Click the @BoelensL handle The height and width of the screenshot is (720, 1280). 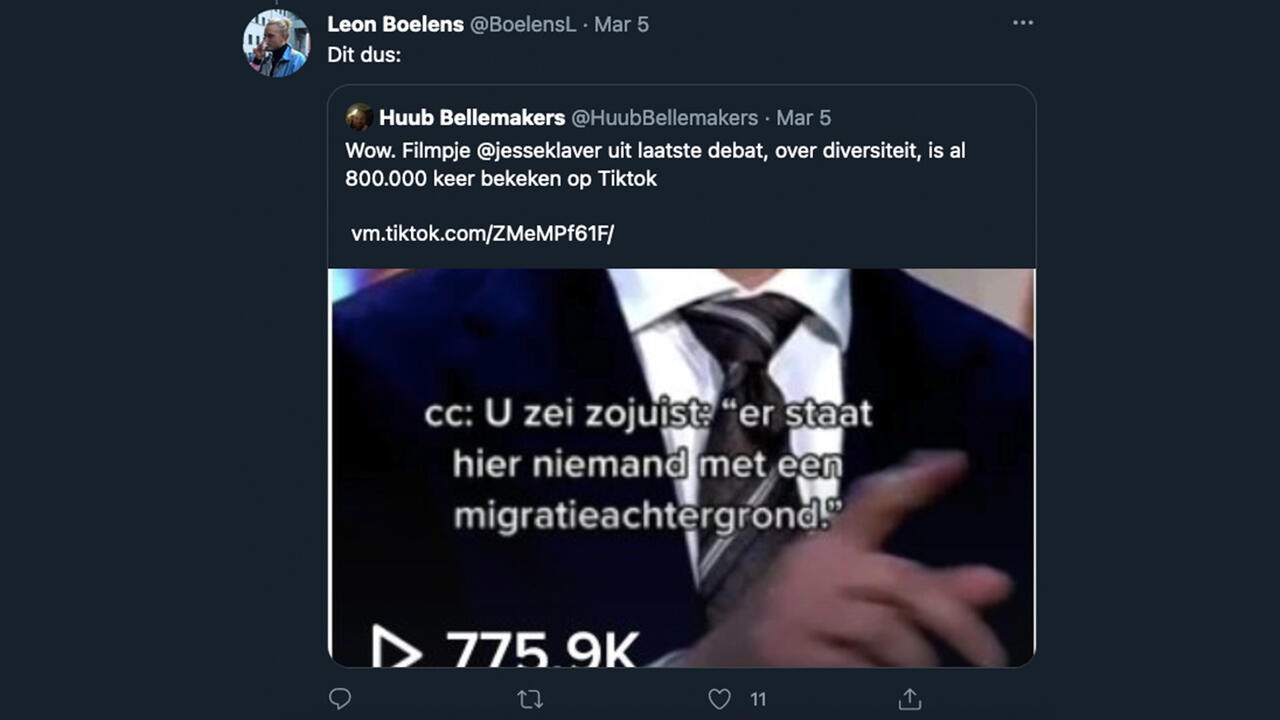(x=520, y=24)
